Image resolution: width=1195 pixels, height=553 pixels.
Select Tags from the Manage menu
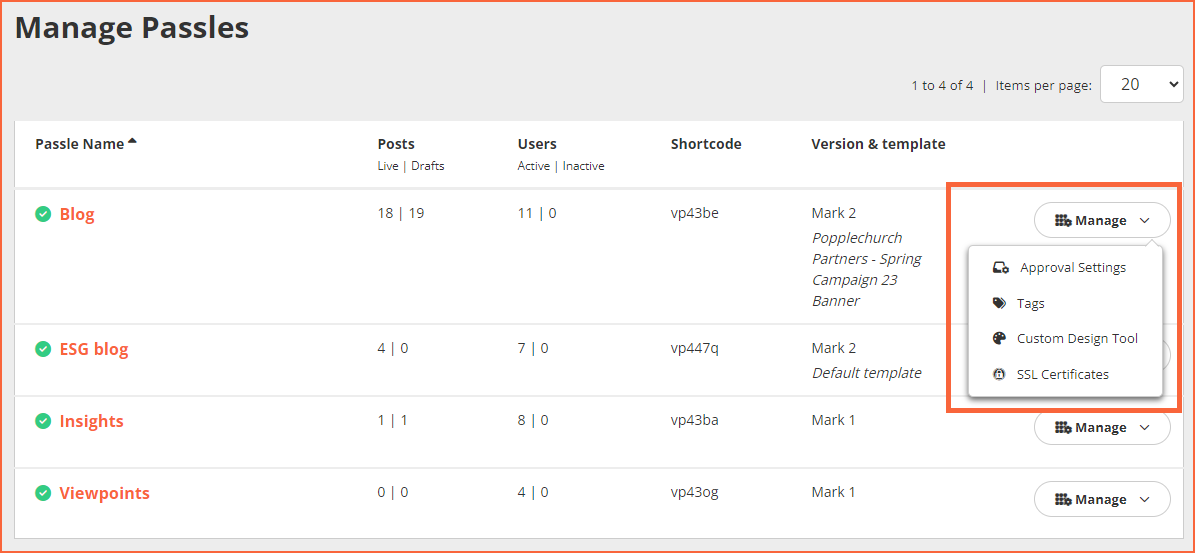1065,303
